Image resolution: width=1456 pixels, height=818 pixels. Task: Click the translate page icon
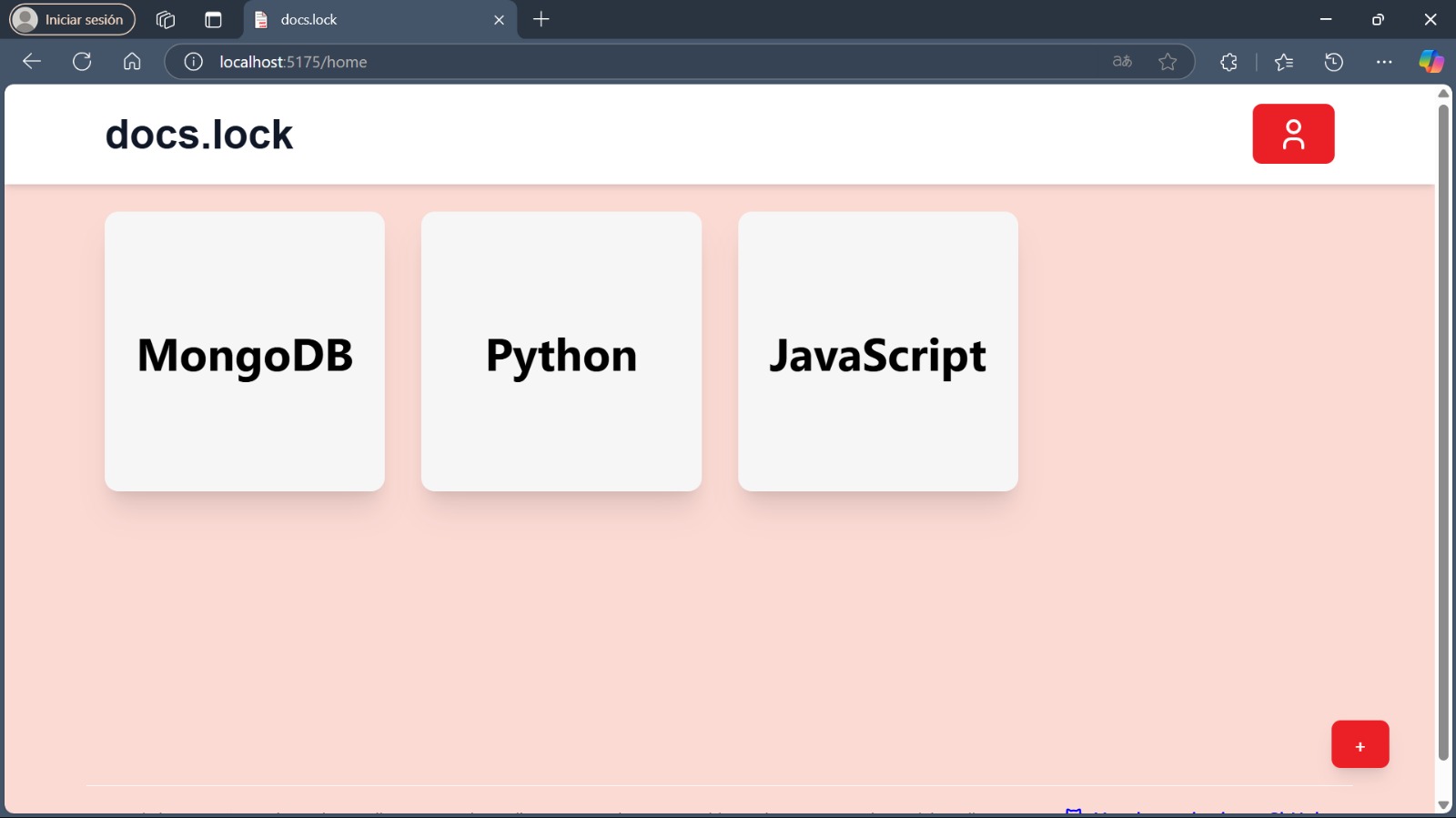(1122, 62)
